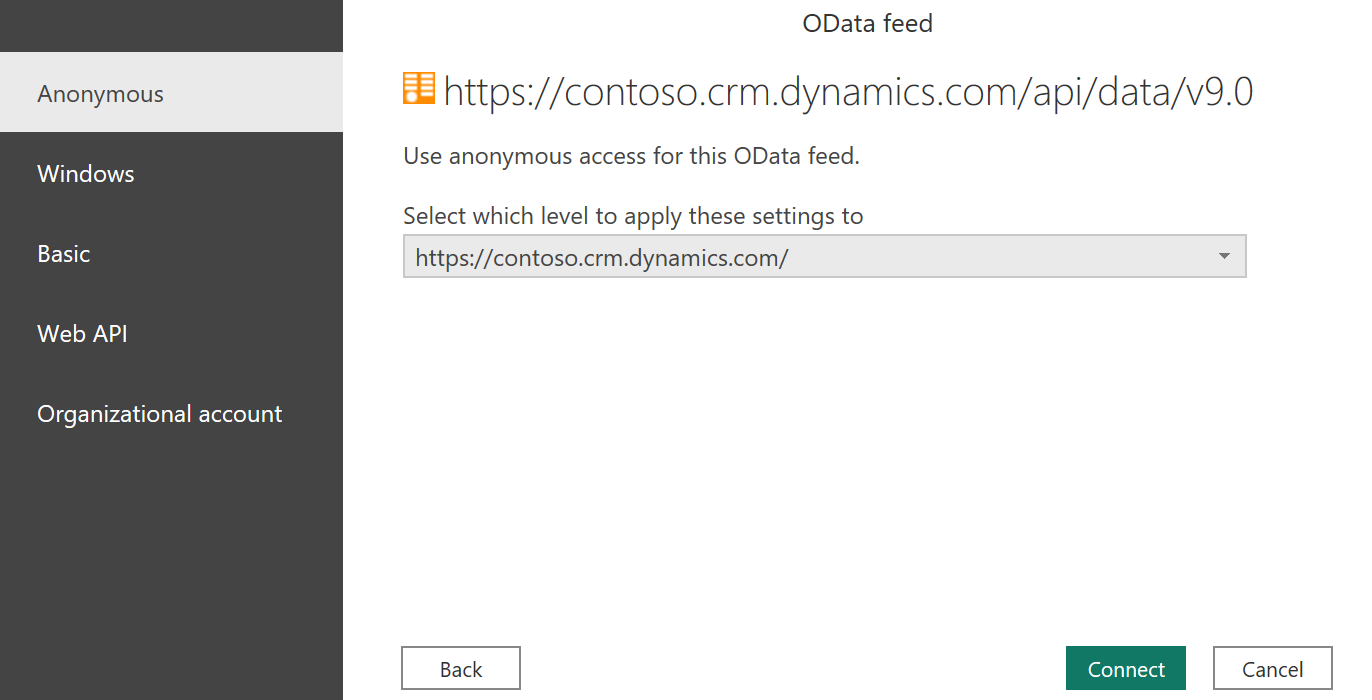1372x700 pixels.
Task: Click the selected URL inside the dropdown
Action: point(598,257)
